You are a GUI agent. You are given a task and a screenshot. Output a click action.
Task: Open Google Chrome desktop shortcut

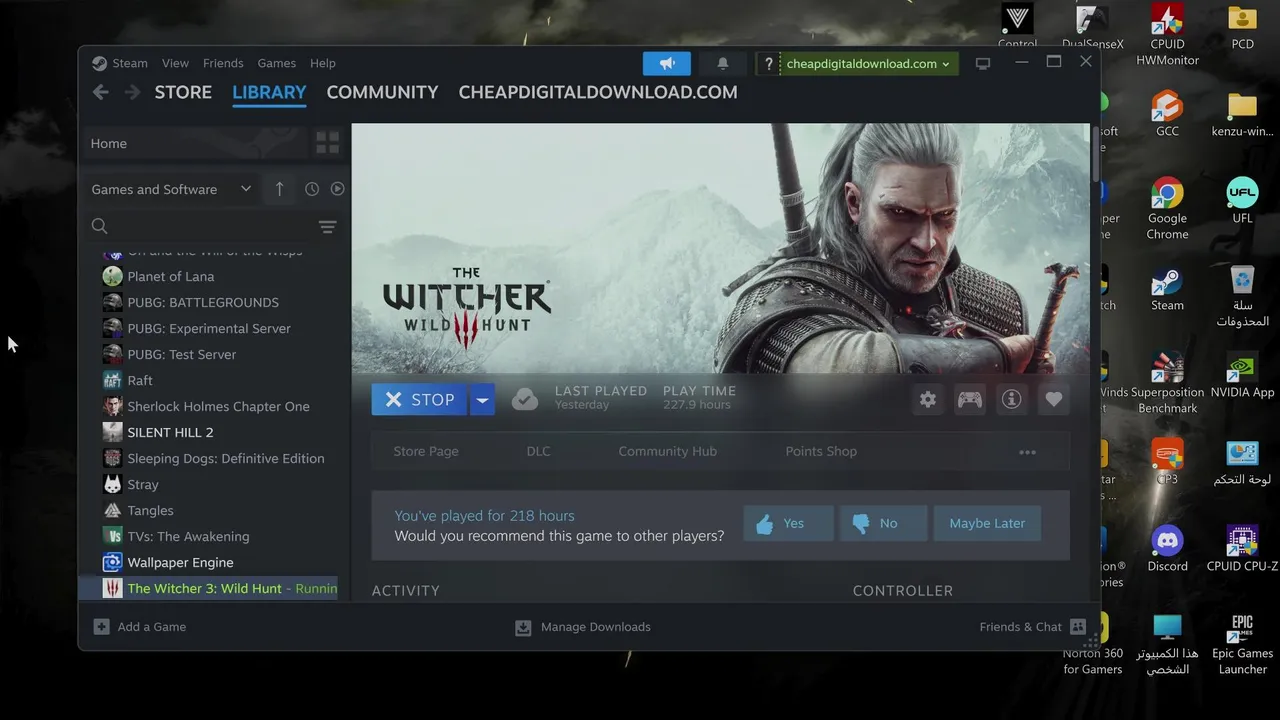pyautogui.click(x=1167, y=209)
